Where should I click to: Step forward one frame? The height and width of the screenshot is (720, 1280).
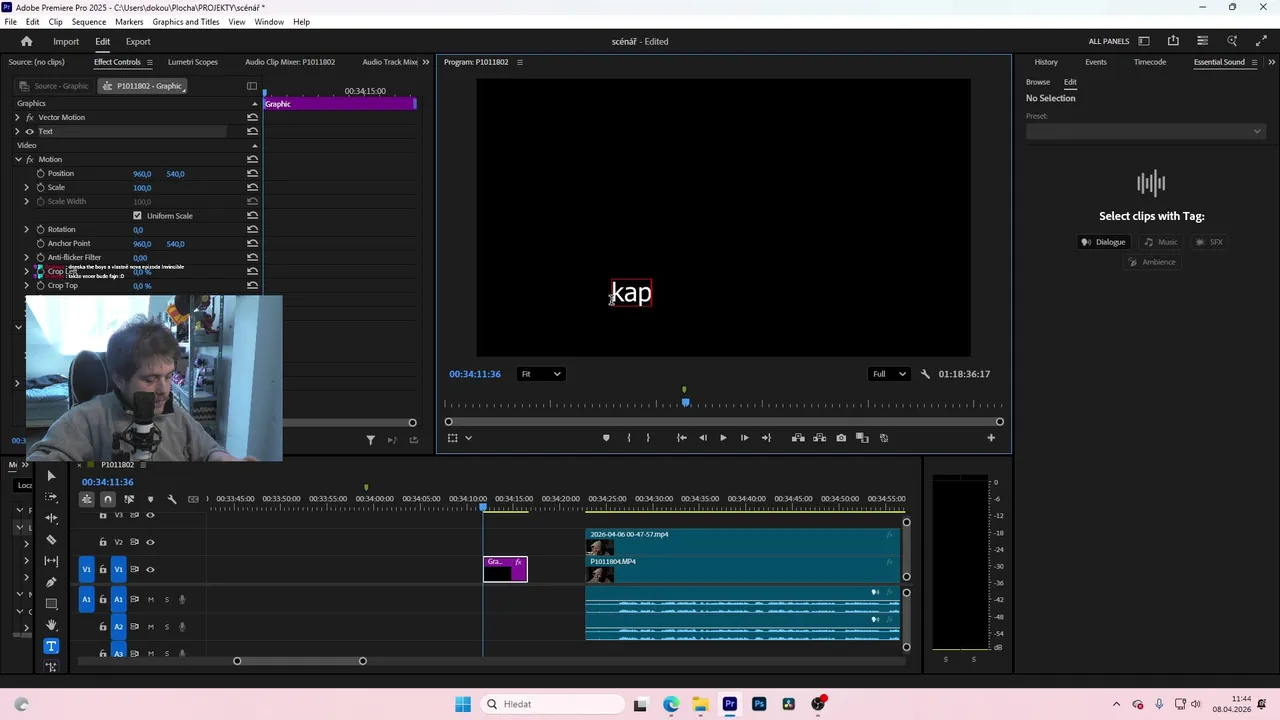tap(744, 438)
